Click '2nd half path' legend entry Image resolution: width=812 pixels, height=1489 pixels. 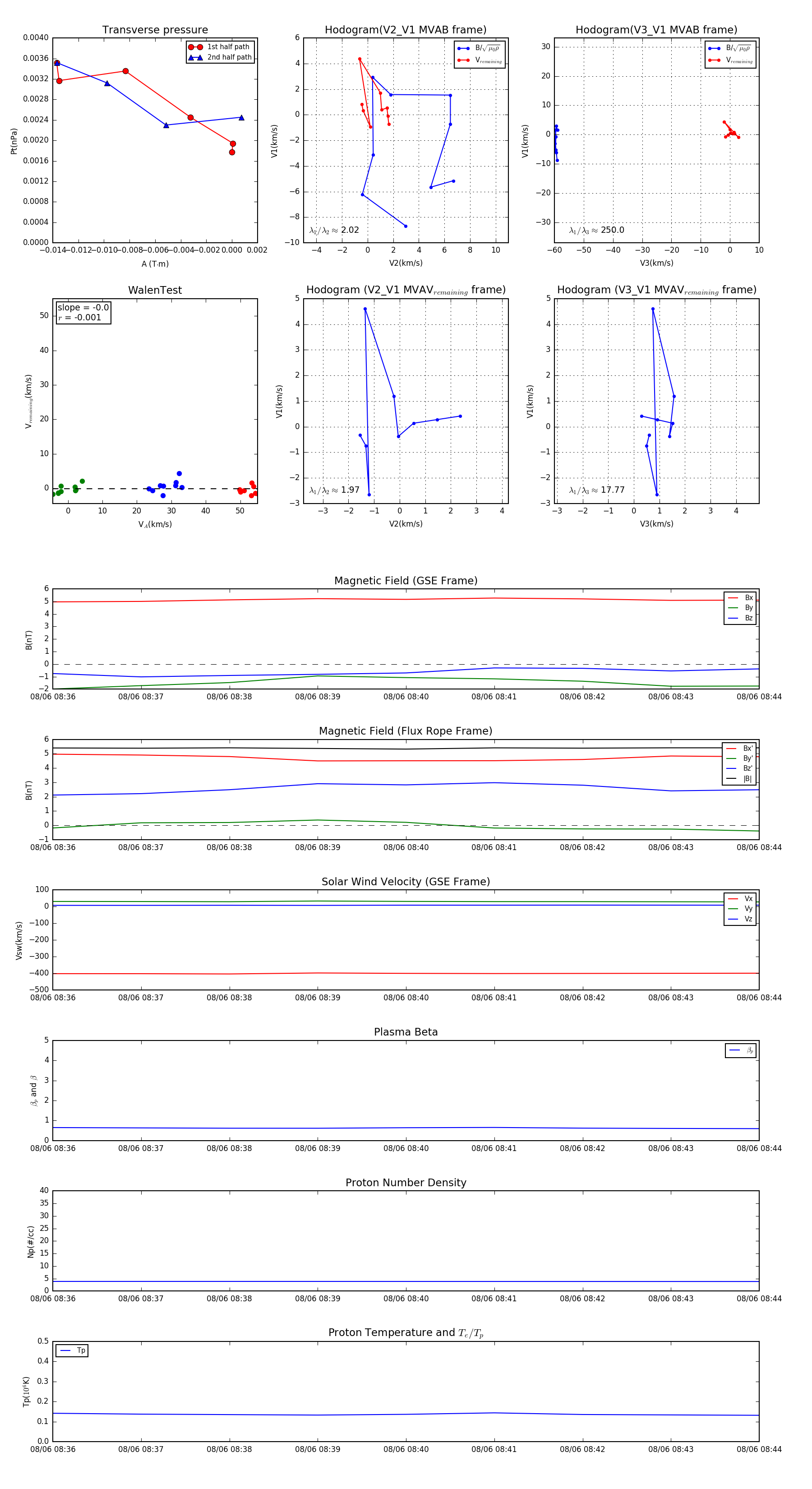click(220, 57)
